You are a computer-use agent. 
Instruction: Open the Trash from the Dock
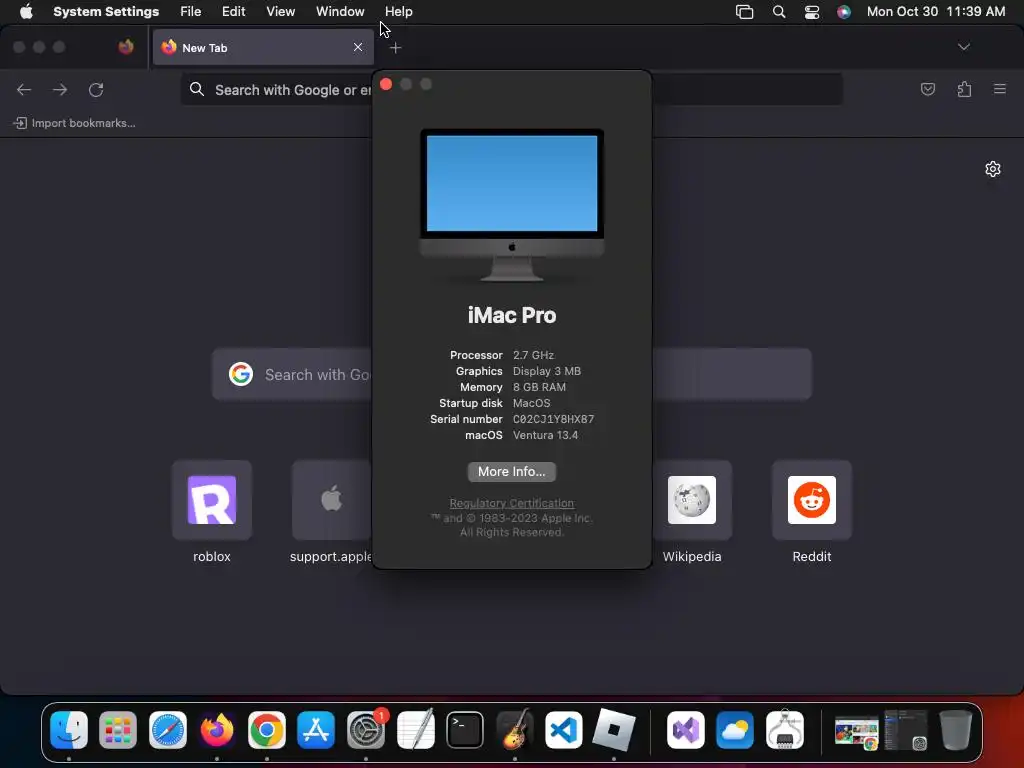click(x=955, y=729)
